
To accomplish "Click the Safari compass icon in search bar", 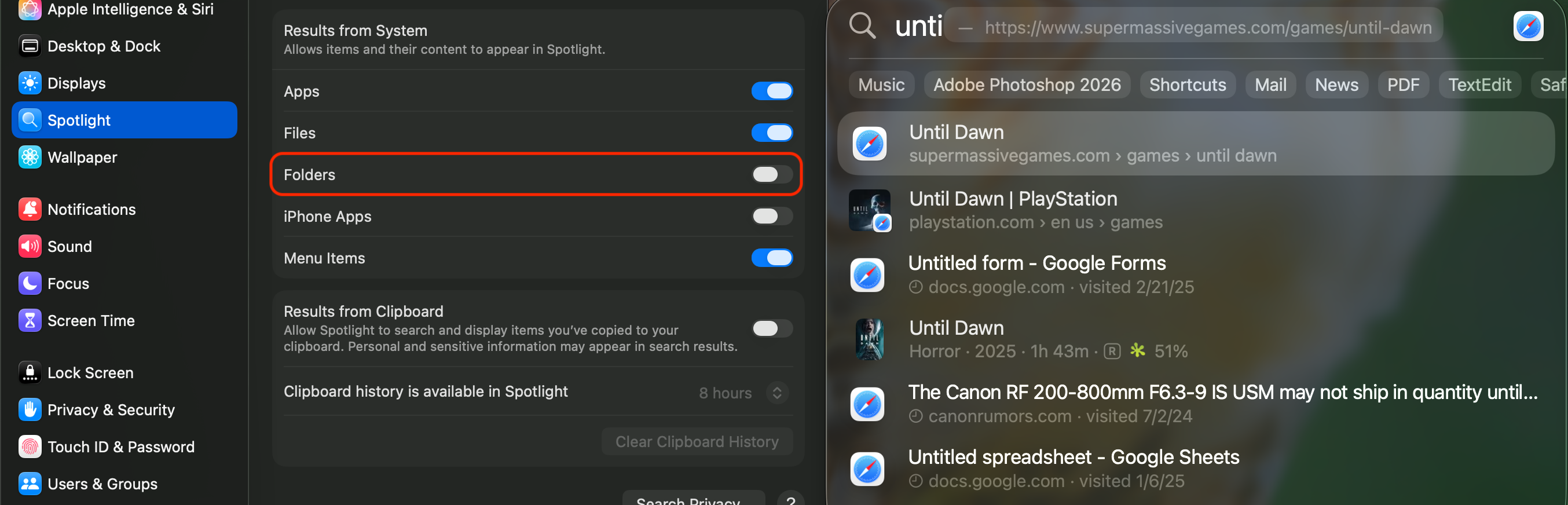I will pos(1528,26).
